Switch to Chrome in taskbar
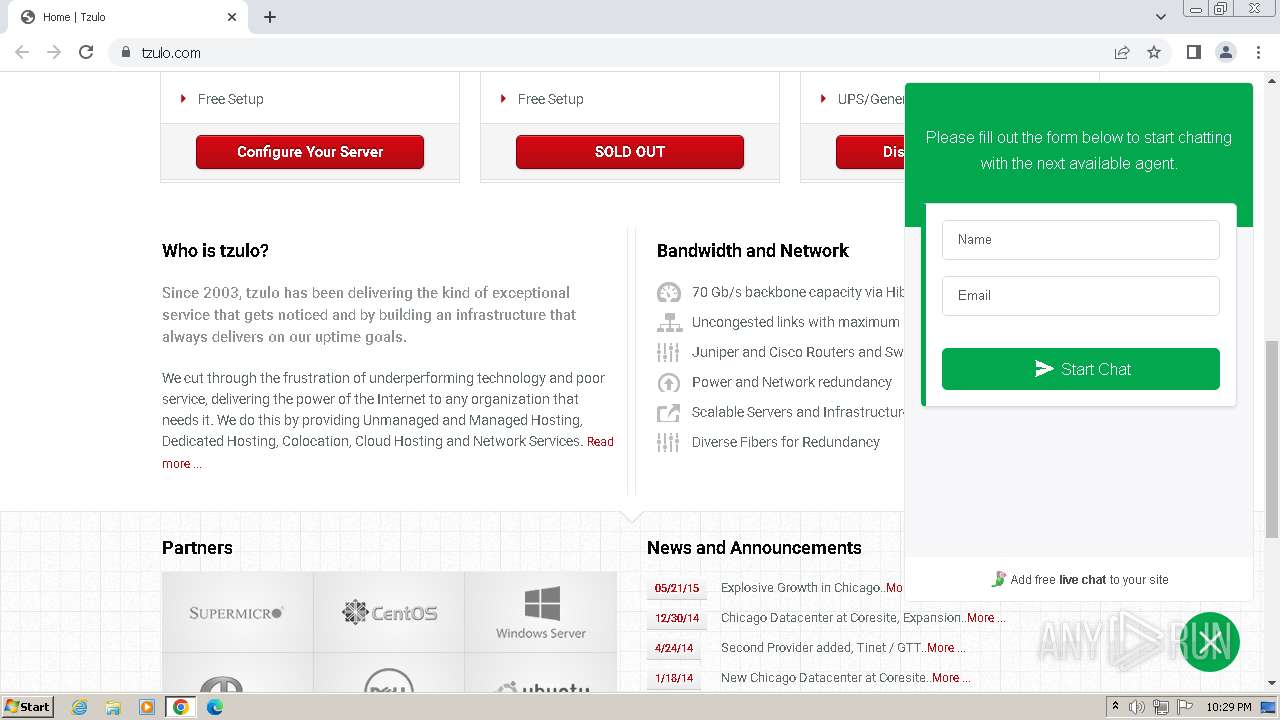The image size is (1280, 720). click(x=181, y=707)
